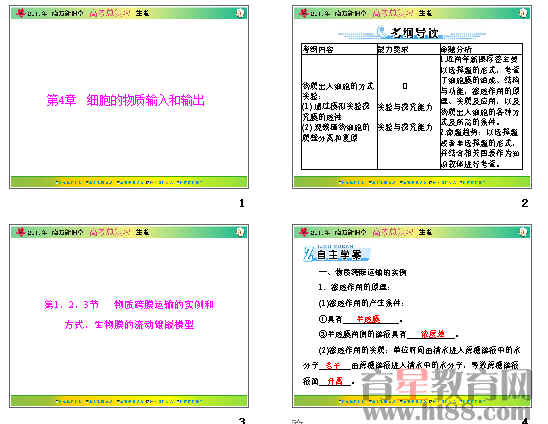Click the header corner emblem on slide 3
The width and height of the screenshot is (548, 424).
pos(240,232)
